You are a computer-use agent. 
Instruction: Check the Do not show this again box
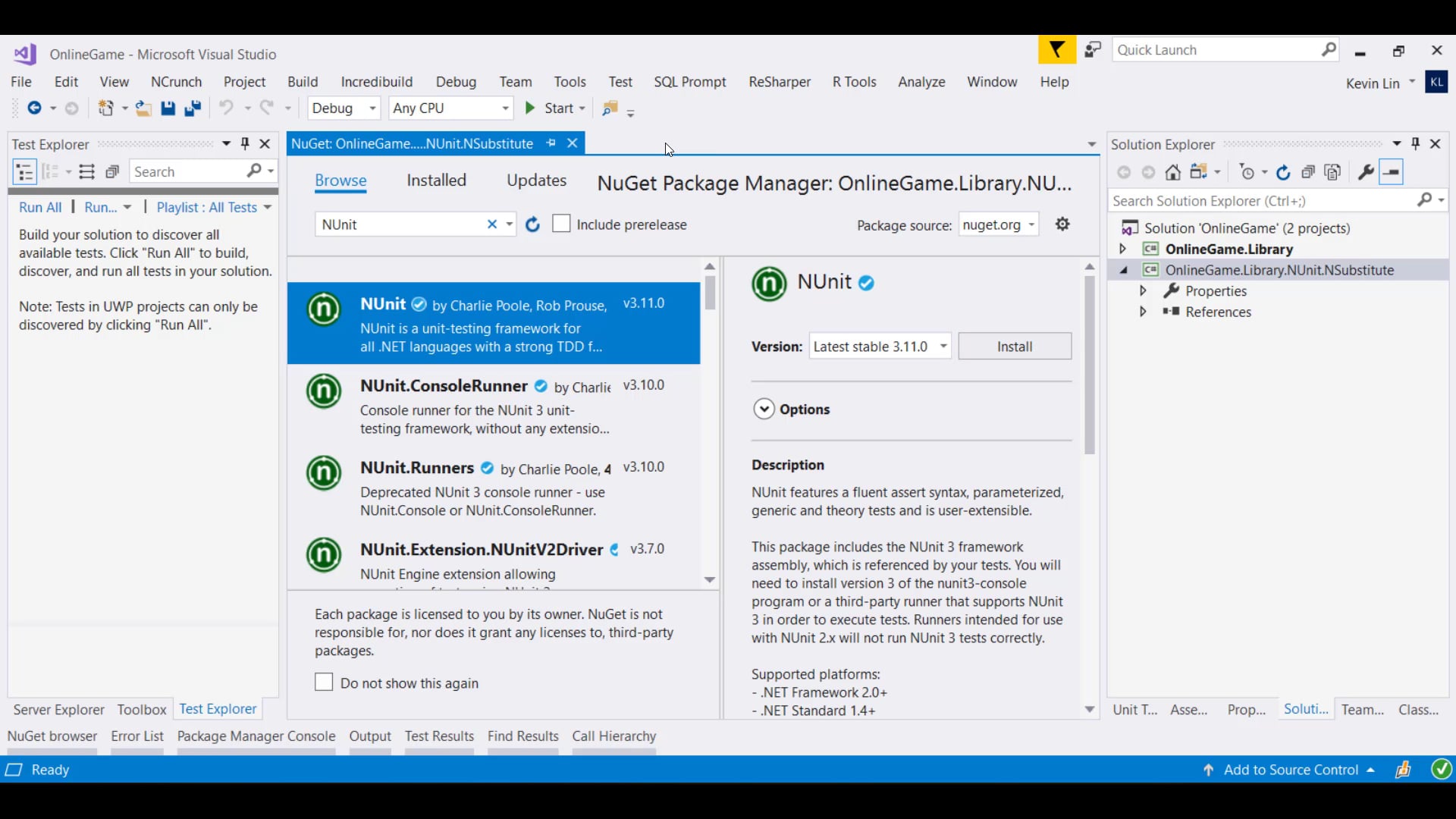324,682
